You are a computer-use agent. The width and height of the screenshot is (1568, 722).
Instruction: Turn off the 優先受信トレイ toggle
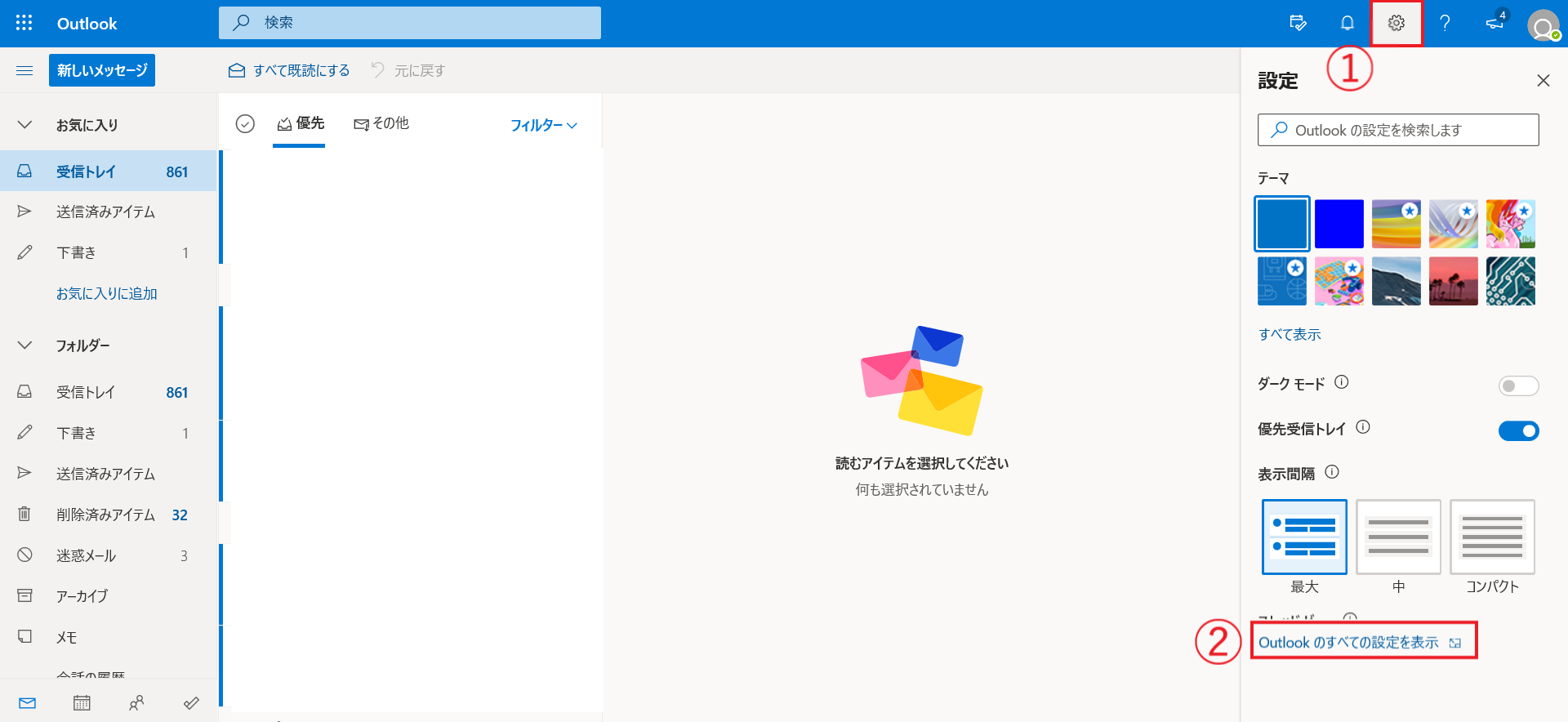coord(1518,430)
